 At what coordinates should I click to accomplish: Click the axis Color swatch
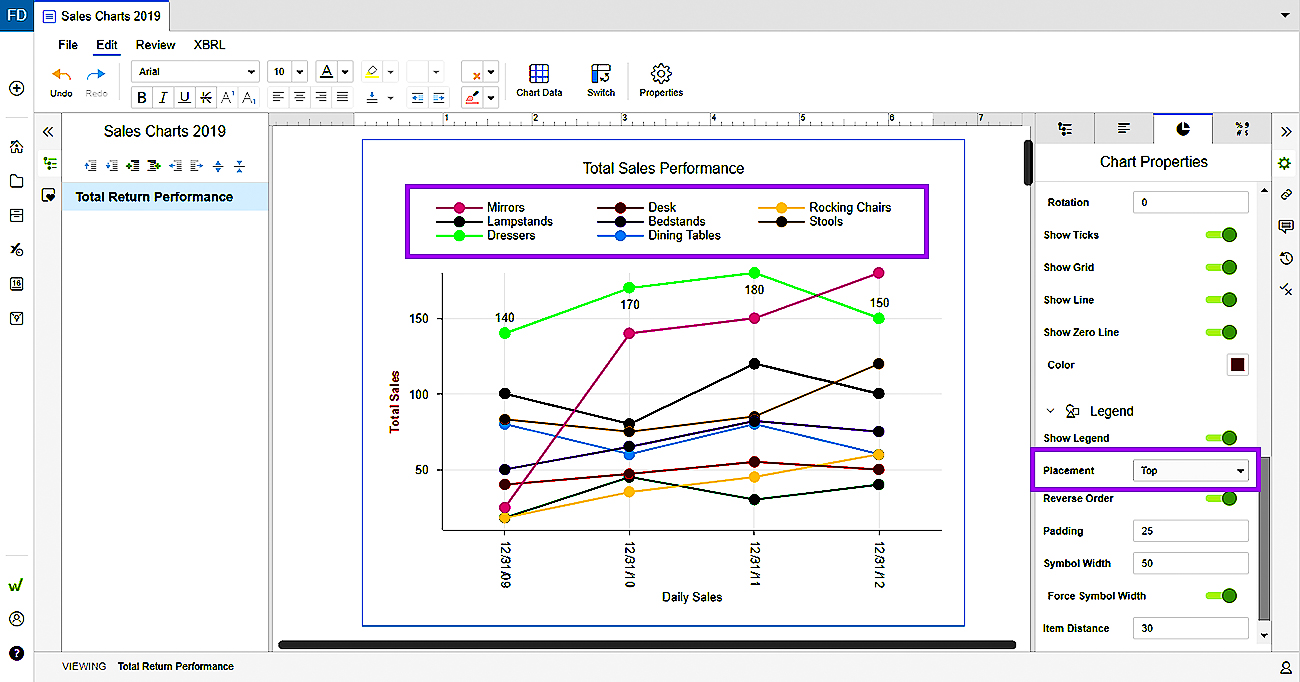point(1237,365)
